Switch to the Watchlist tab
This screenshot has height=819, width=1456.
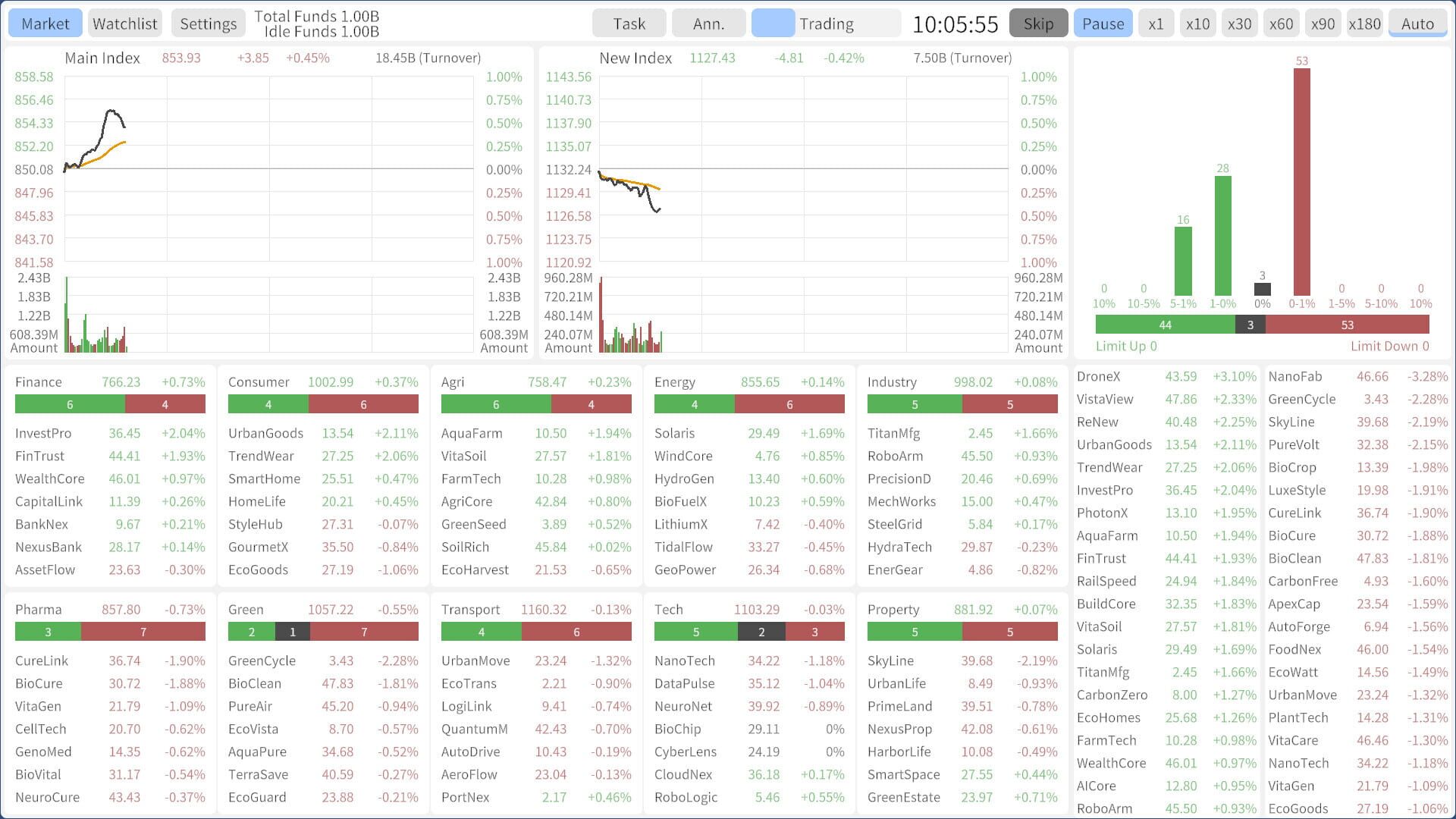124,24
